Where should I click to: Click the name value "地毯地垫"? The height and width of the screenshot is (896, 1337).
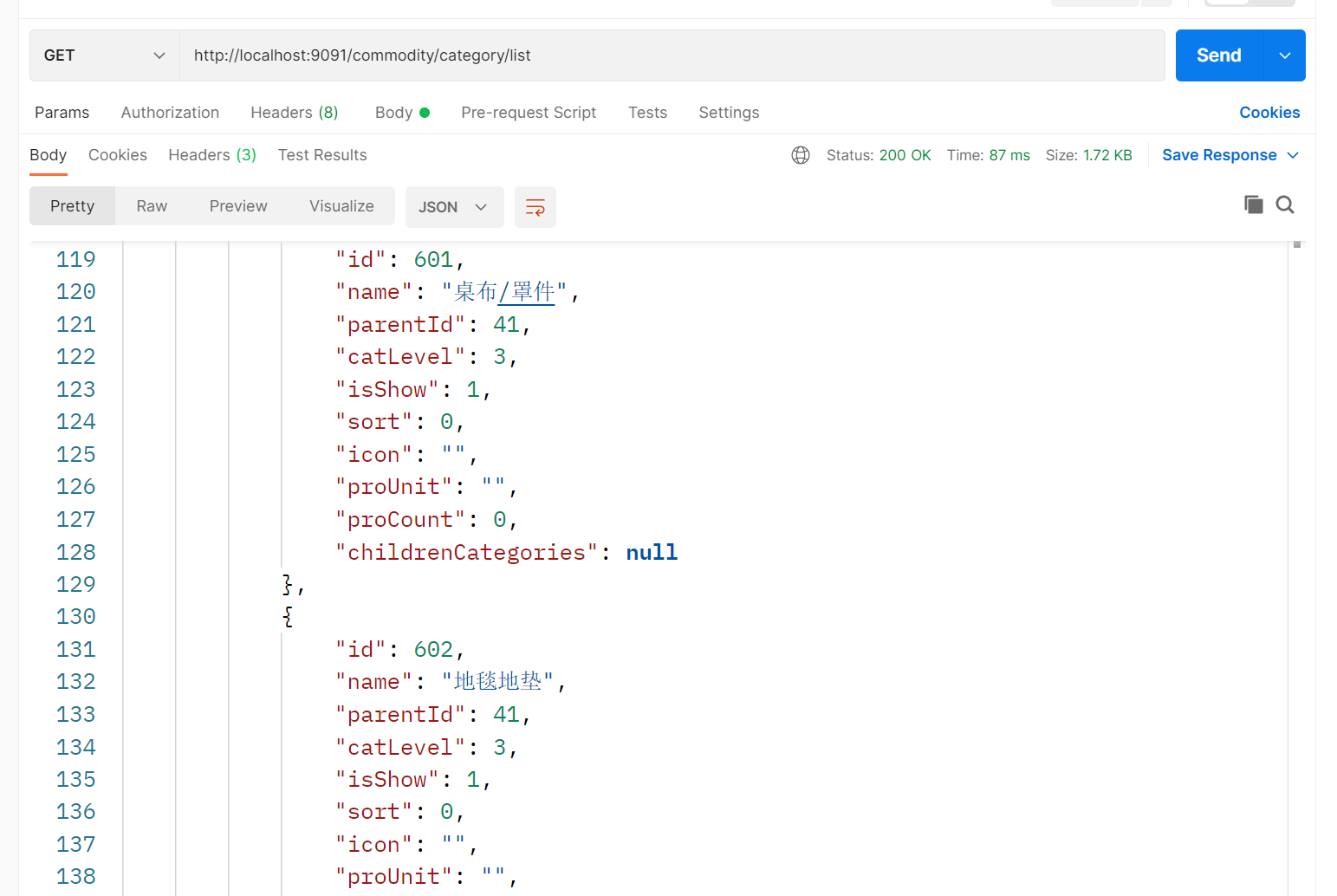click(497, 682)
